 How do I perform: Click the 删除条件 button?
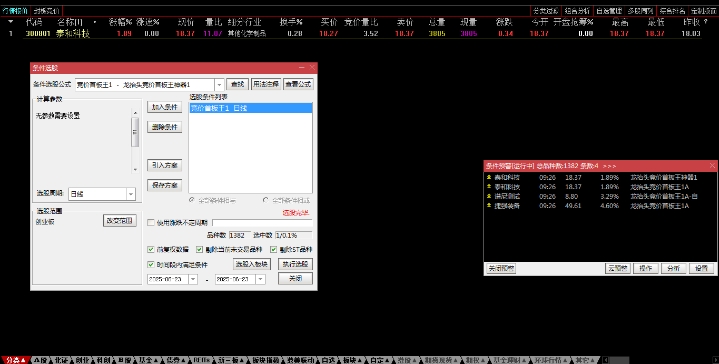pos(165,127)
